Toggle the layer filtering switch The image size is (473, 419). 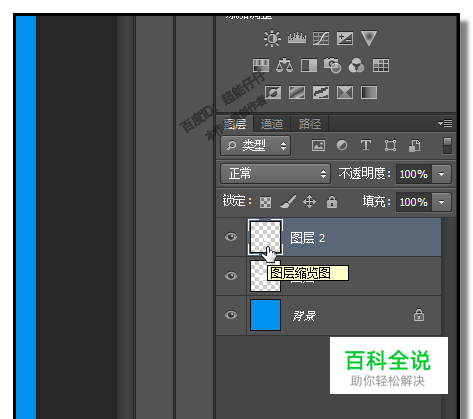(447, 146)
